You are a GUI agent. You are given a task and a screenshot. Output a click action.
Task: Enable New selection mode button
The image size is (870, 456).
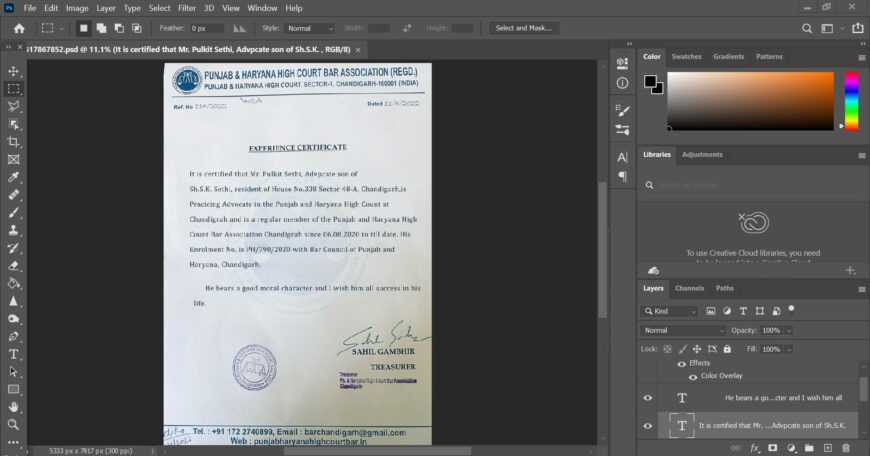click(83, 28)
